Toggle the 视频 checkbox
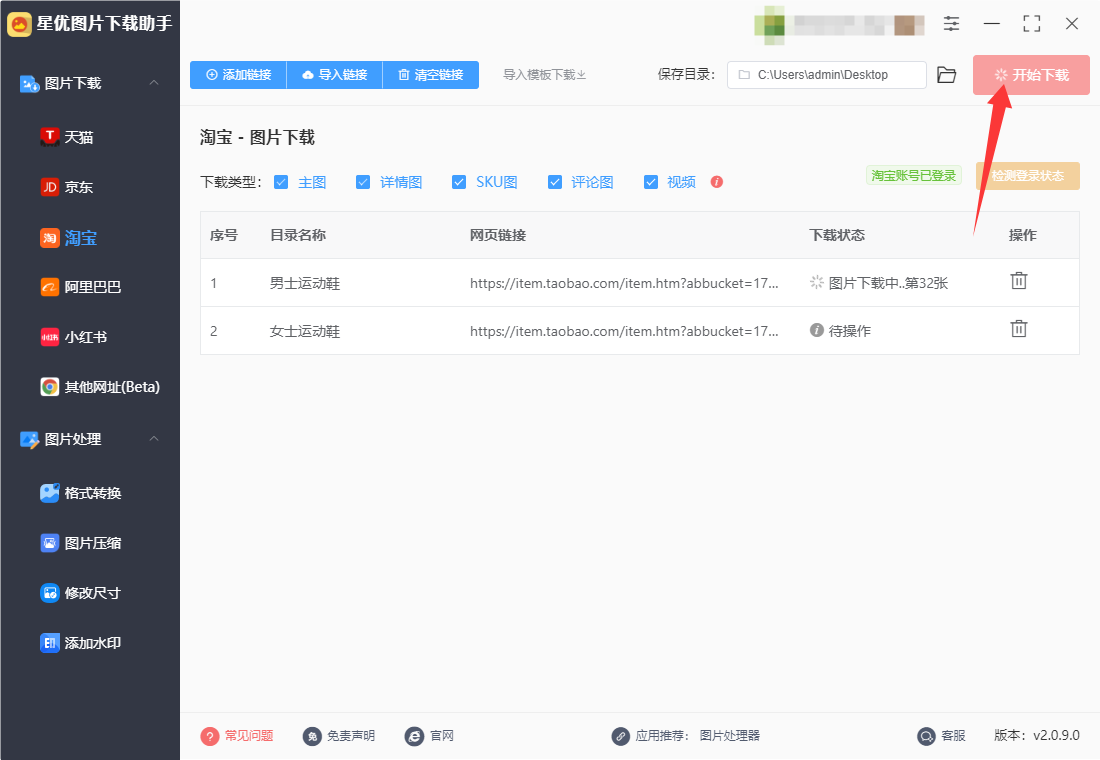1100x760 pixels. click(651, 182)
